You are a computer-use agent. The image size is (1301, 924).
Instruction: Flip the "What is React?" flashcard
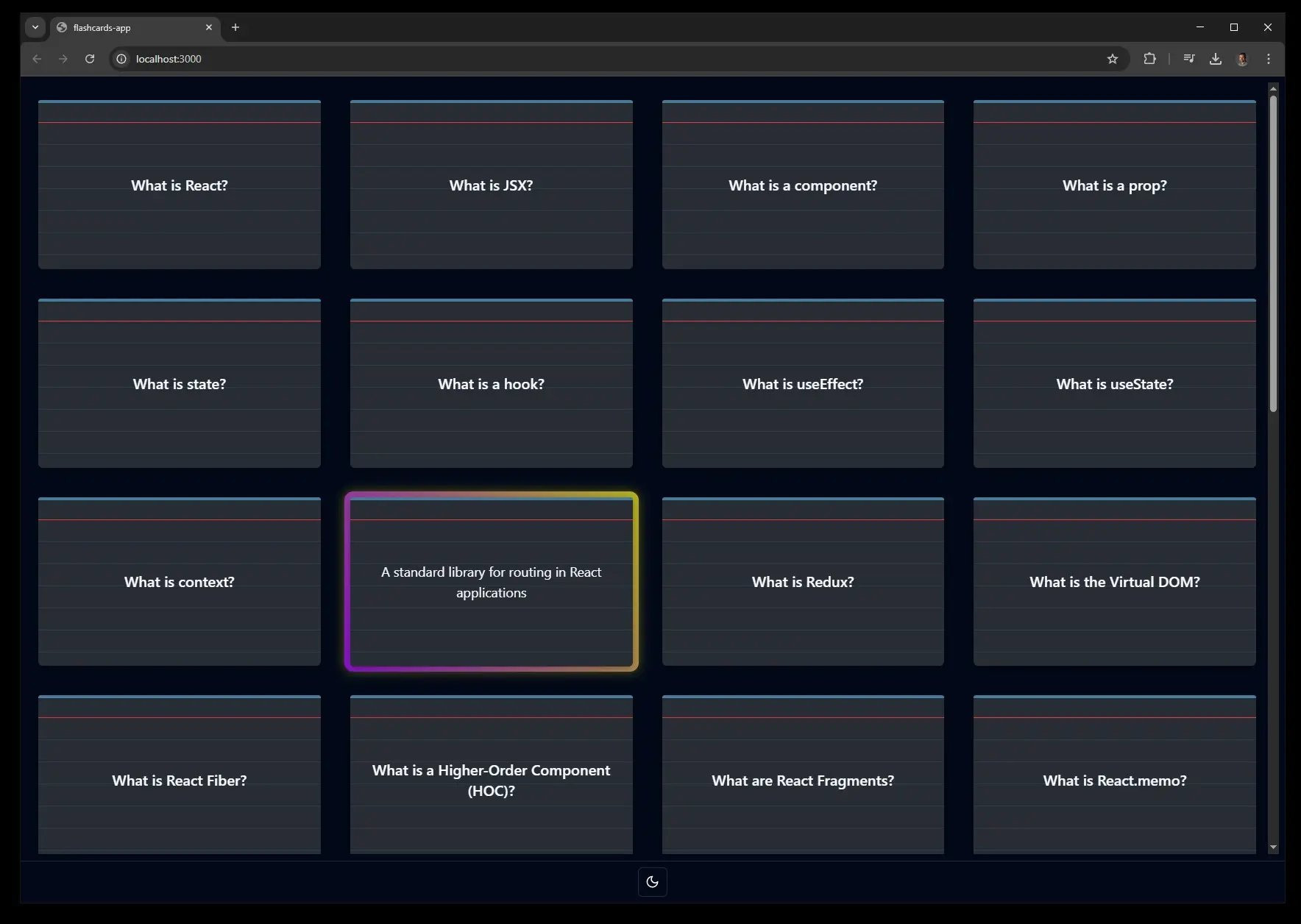coord(180,185)
